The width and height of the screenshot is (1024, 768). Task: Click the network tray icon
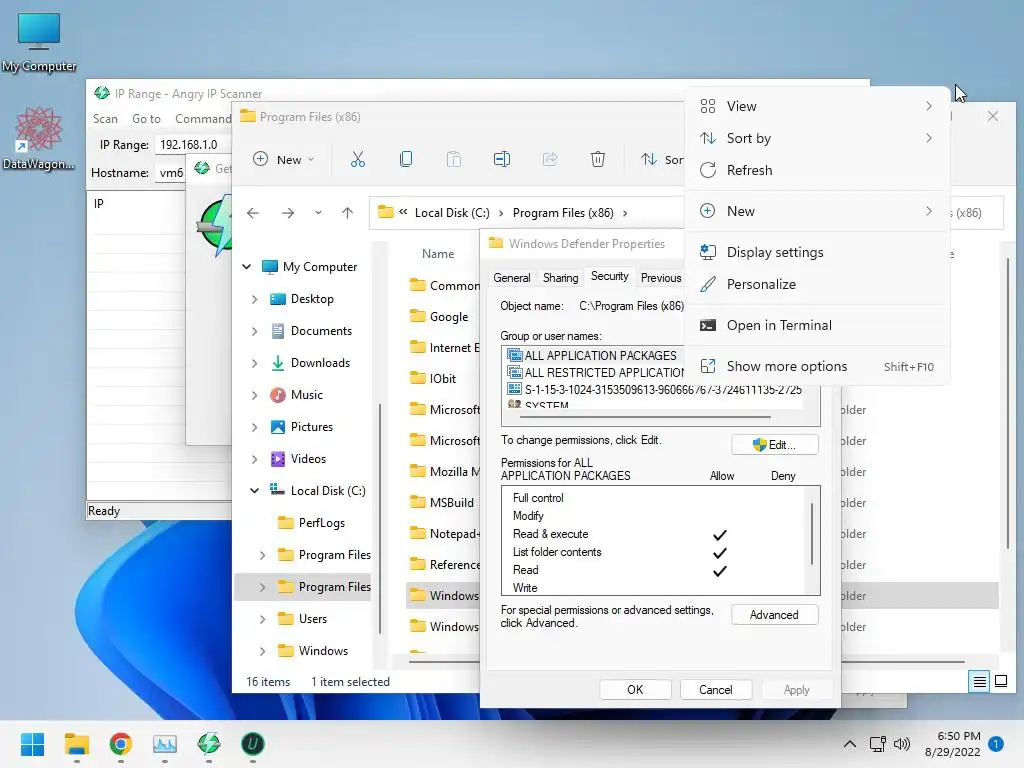877,744
